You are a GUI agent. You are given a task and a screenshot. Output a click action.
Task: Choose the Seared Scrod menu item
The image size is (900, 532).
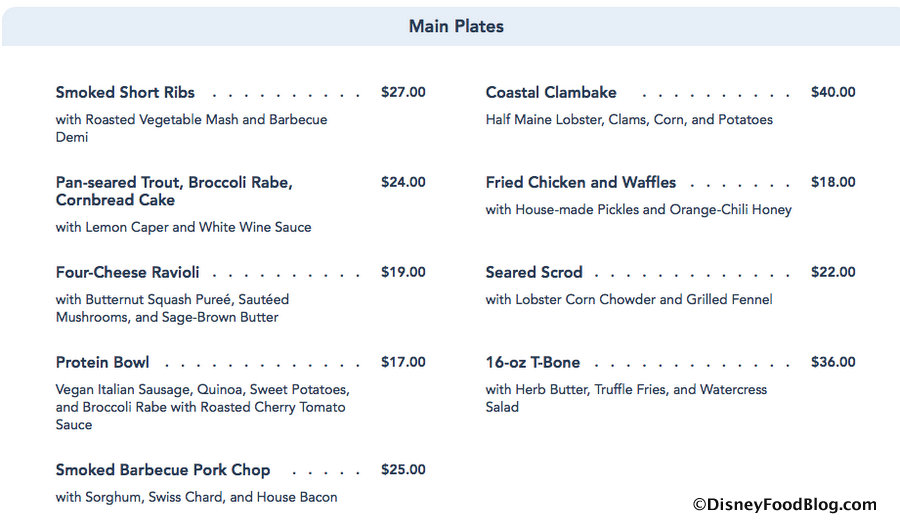534,272
